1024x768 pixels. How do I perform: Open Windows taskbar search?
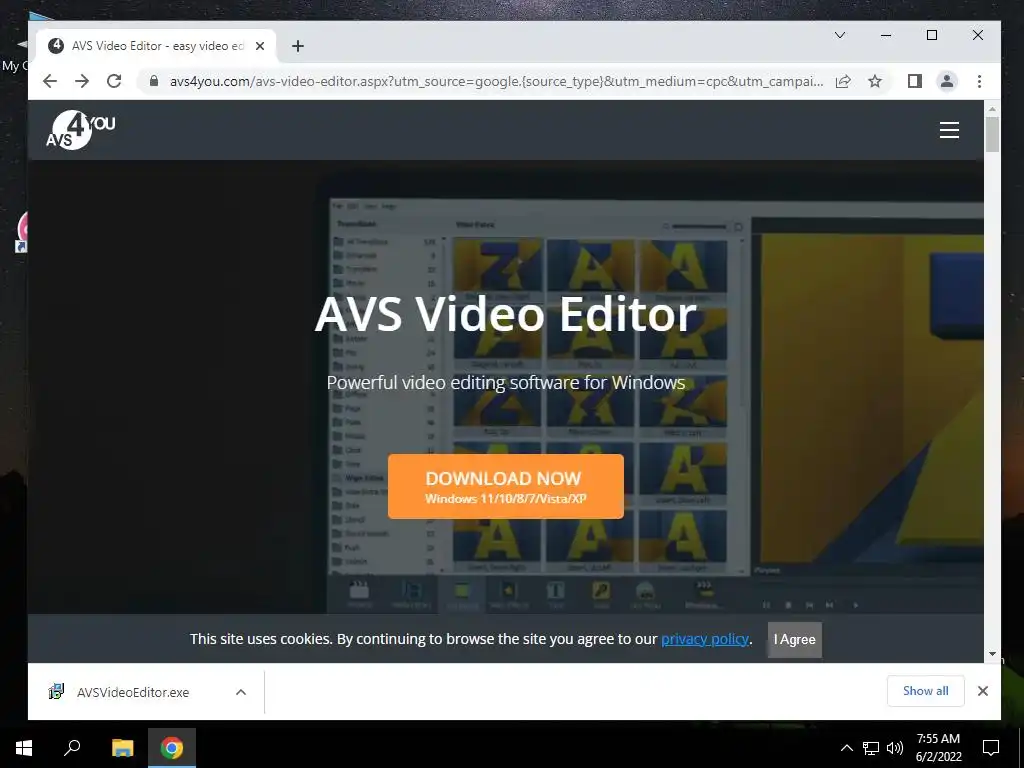tap(72, 748)
